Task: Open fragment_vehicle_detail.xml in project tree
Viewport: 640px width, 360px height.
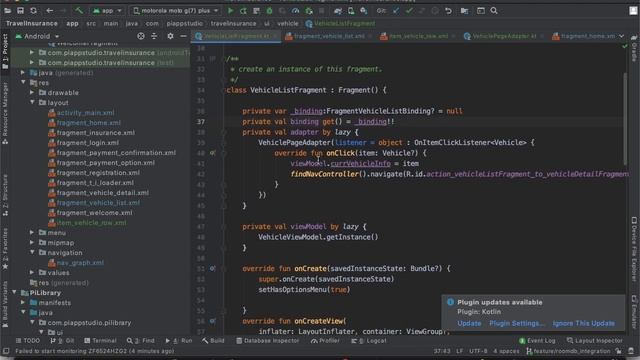Action: (98, 193)
